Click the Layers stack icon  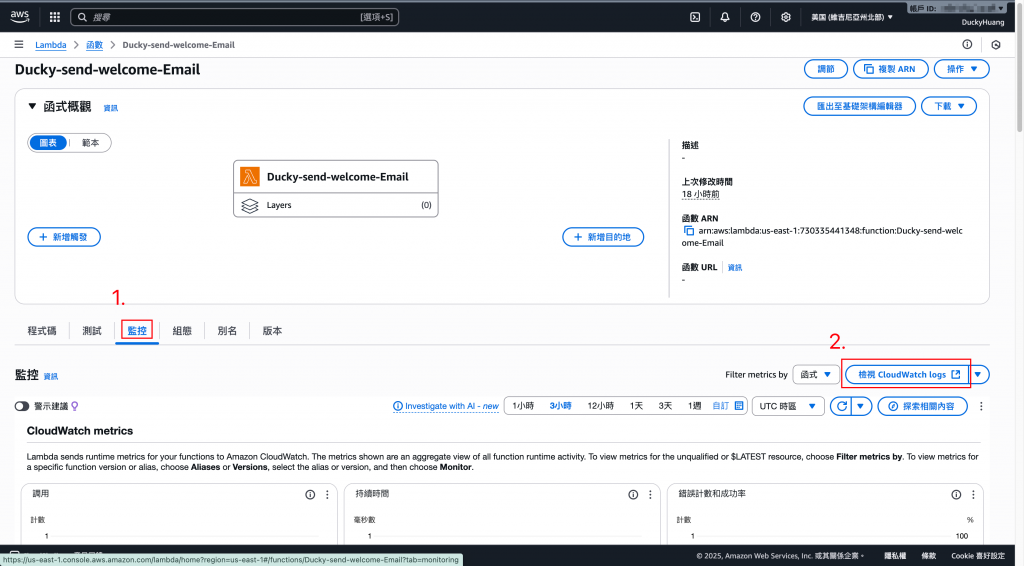250,206
